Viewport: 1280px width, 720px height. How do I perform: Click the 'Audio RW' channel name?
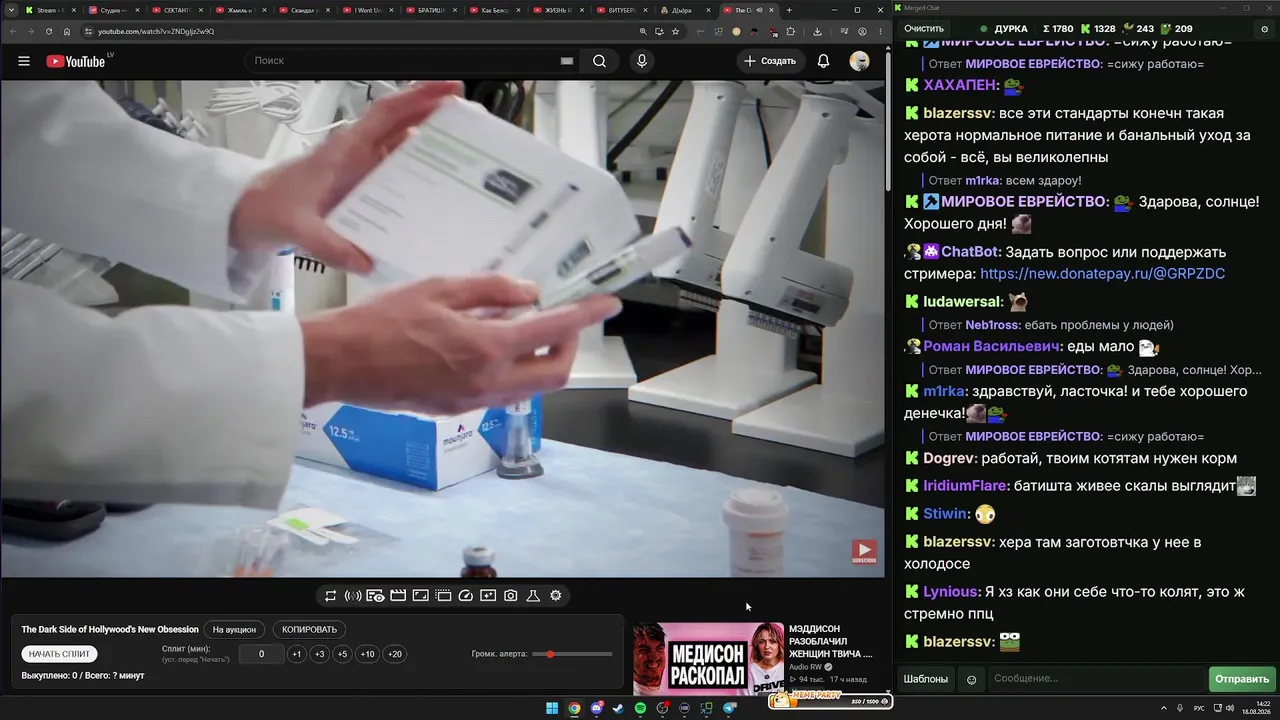805,667
